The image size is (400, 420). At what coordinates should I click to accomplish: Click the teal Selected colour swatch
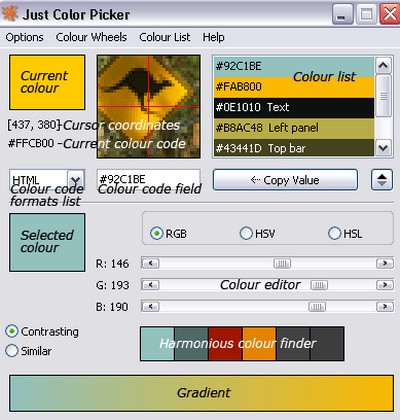47,242
